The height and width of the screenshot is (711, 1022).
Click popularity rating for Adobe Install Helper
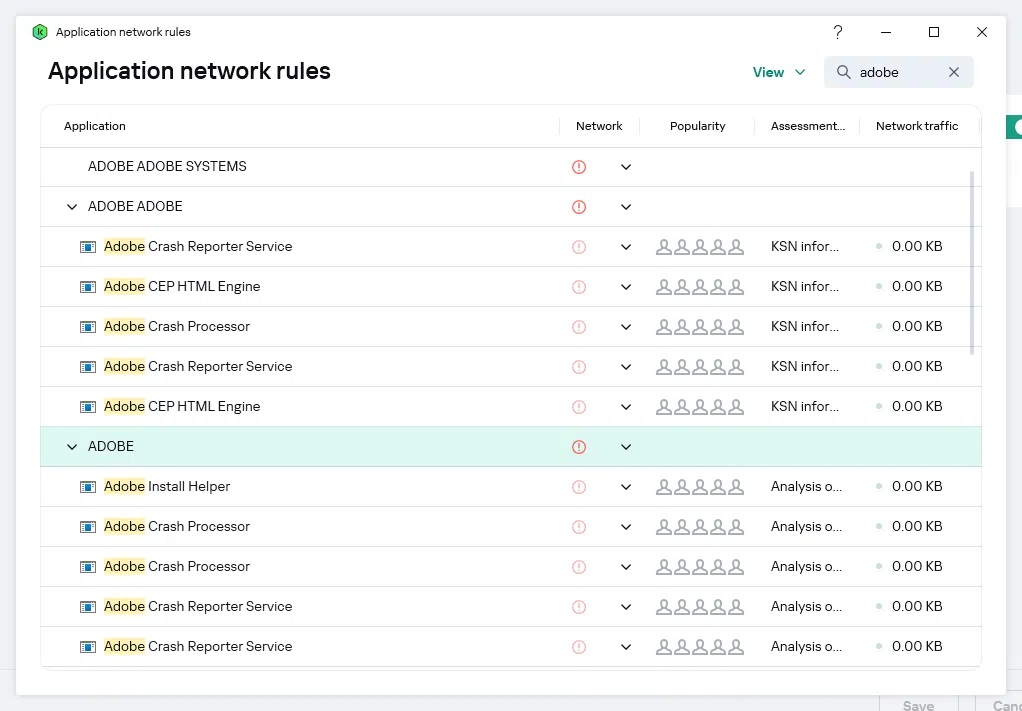(700, 486)
